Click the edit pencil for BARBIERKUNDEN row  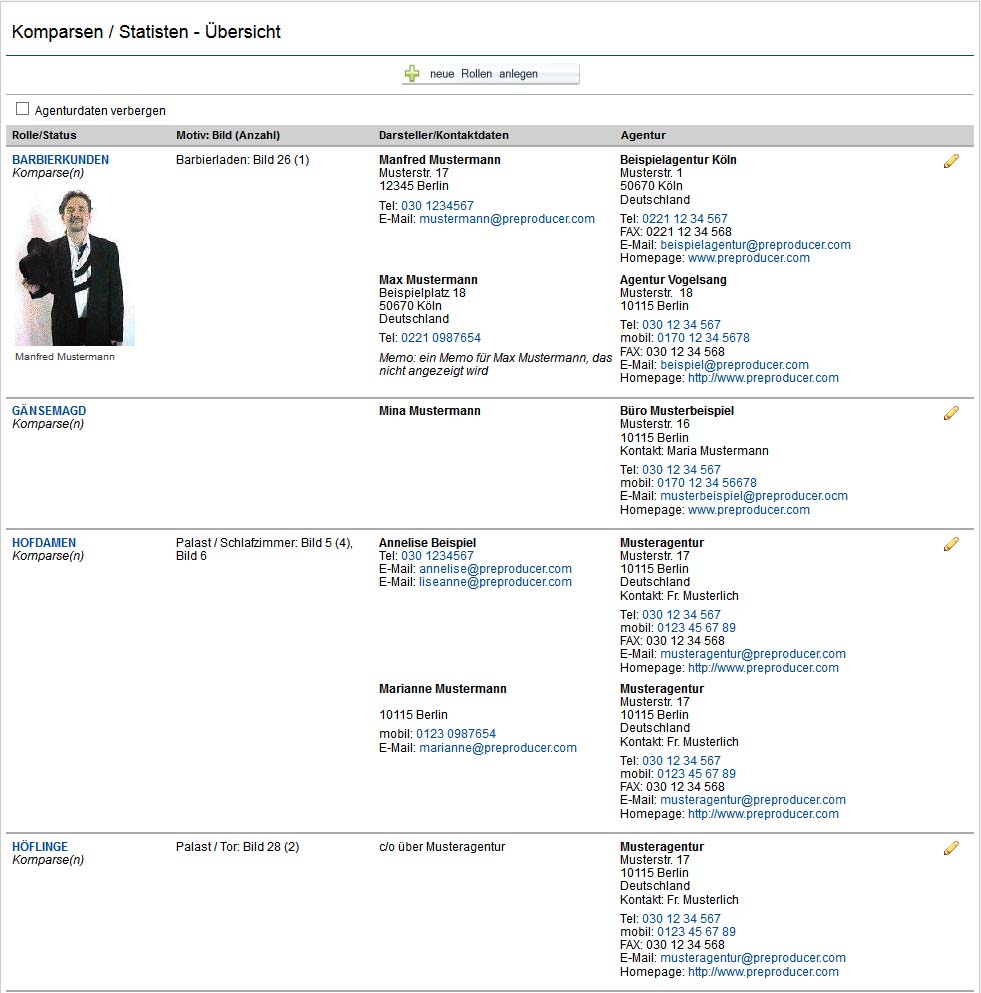(x=951, y=161)
